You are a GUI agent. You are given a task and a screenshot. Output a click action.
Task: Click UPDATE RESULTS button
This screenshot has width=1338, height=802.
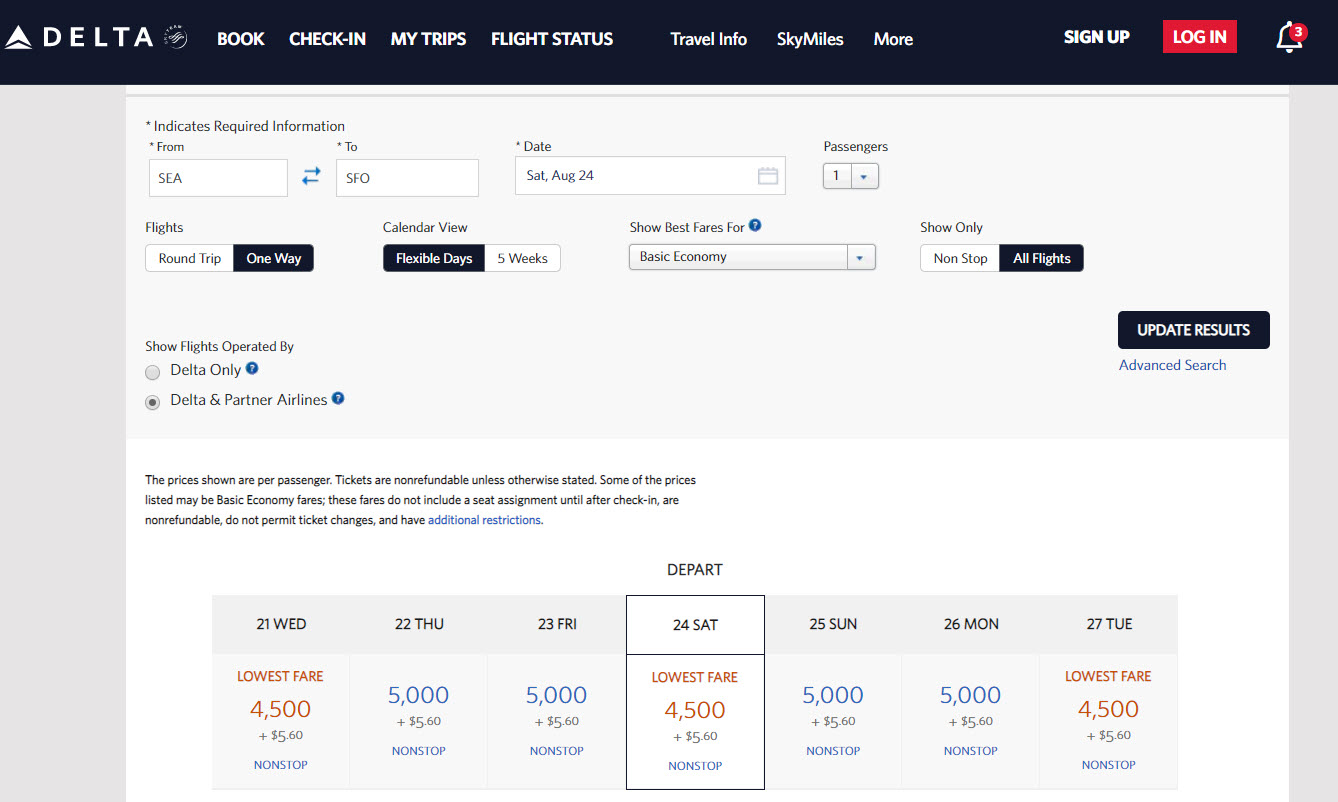coord(1194,330)
